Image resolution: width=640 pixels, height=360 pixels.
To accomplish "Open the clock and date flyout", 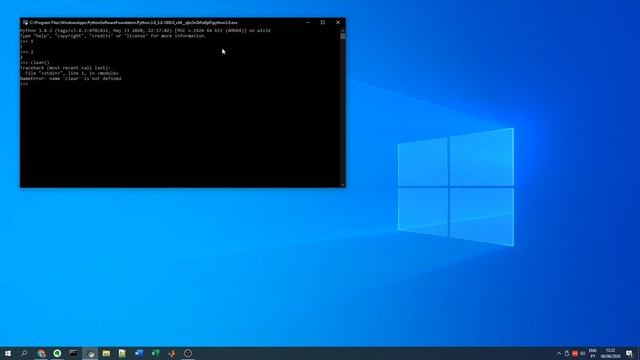I will (610, 353).
